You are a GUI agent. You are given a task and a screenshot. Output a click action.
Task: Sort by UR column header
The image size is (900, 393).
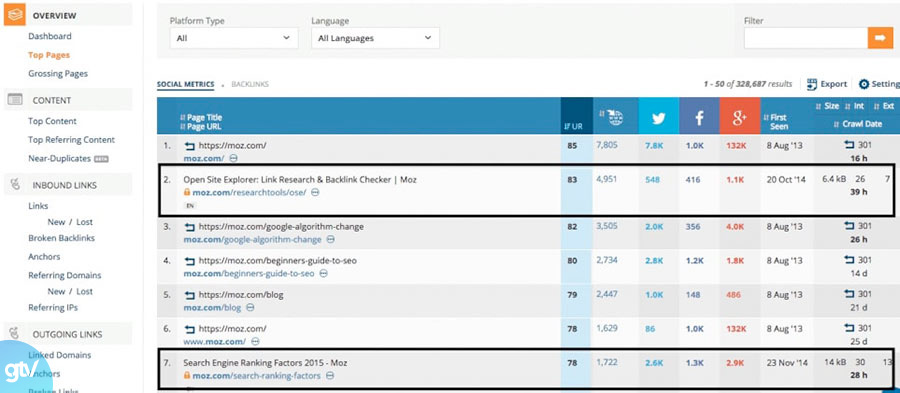click(x=574, y=127)
